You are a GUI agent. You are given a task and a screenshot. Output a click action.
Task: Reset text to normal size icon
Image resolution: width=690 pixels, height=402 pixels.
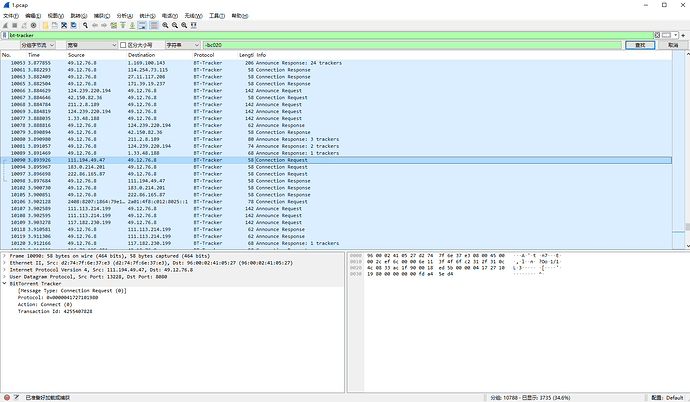[184, 26]
